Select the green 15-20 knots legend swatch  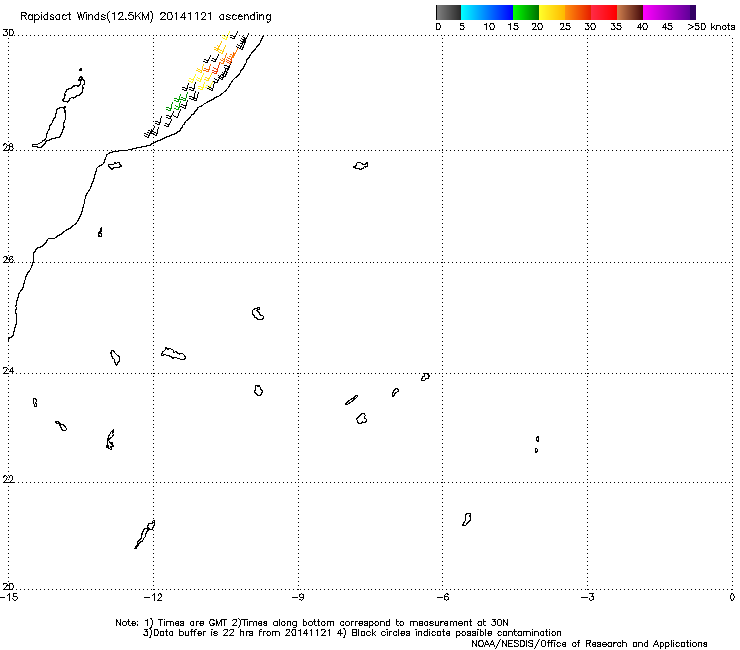[526, 12]
